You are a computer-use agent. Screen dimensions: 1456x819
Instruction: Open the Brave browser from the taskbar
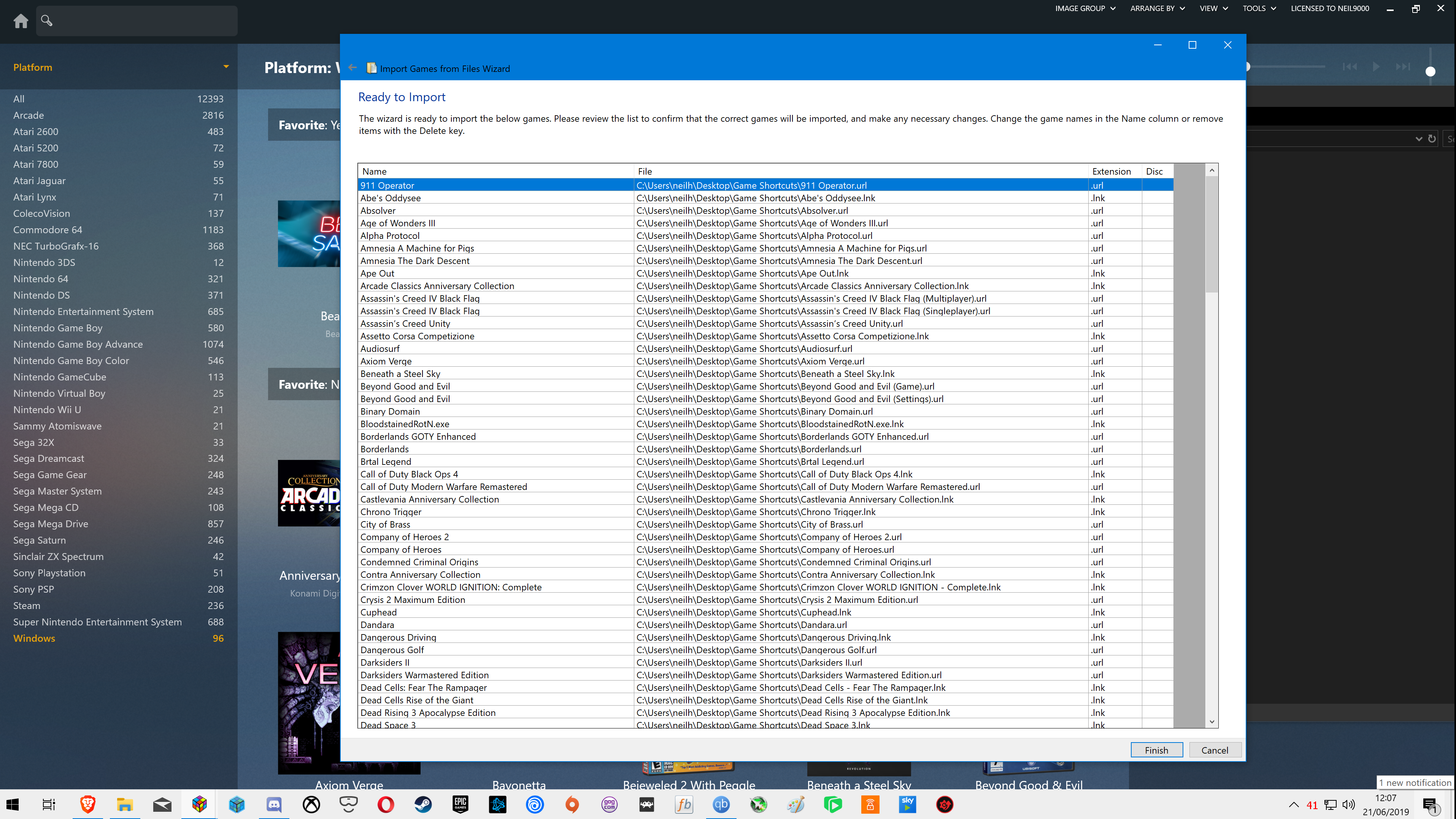(87, 804)
